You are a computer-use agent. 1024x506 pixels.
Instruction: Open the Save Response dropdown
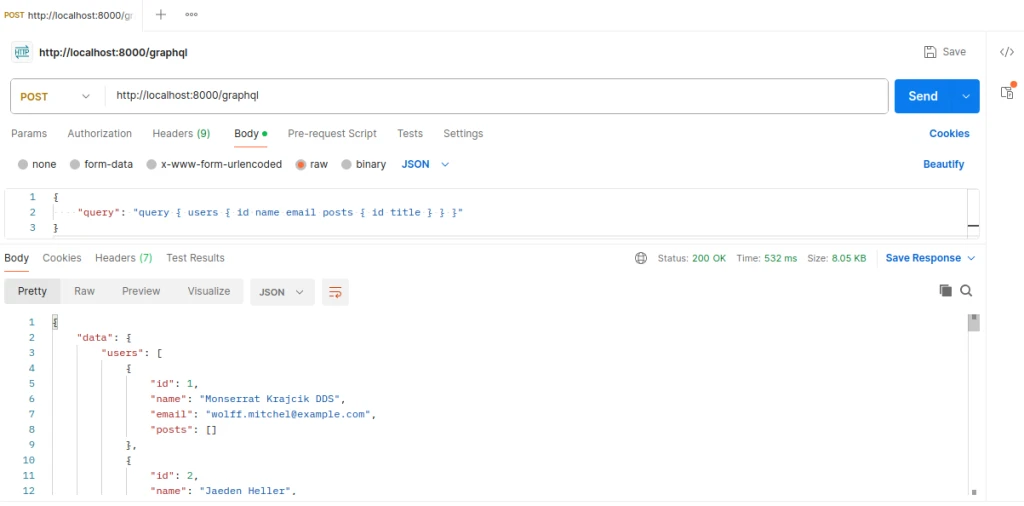pyautogui.click(x=930, y=258)
